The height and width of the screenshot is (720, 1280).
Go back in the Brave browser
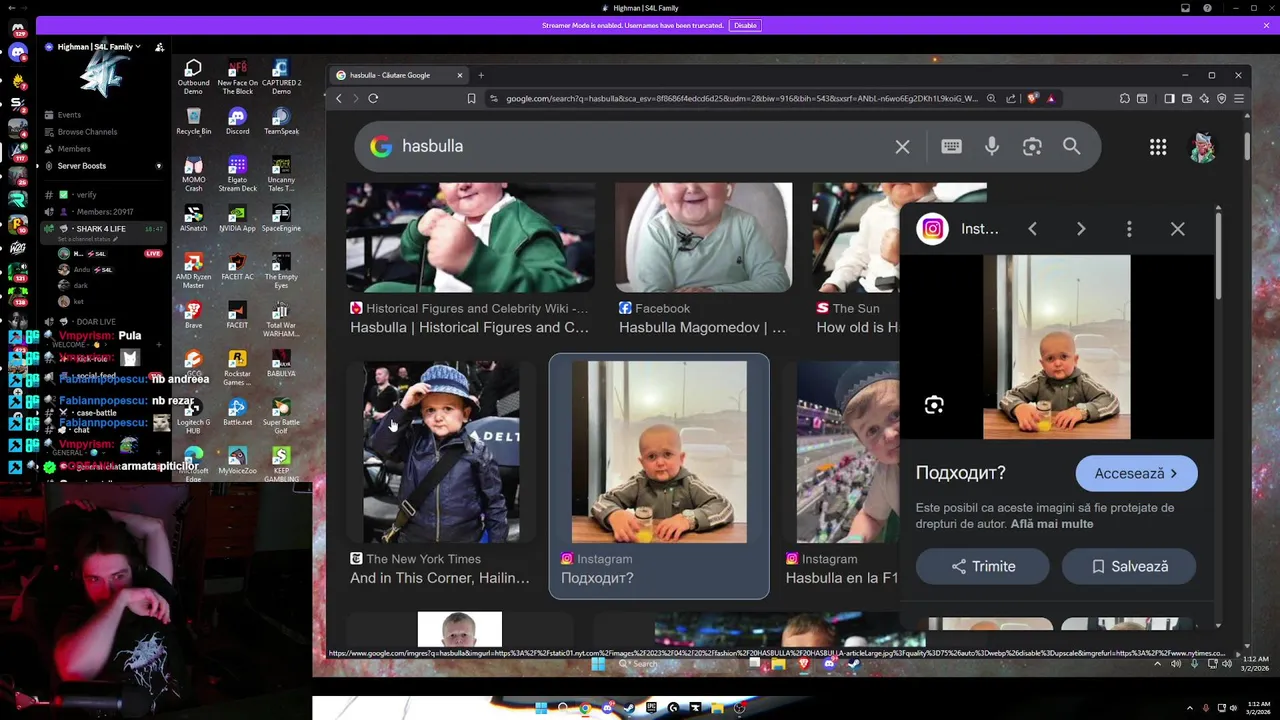pyautogui.click(x=339, y=98)
